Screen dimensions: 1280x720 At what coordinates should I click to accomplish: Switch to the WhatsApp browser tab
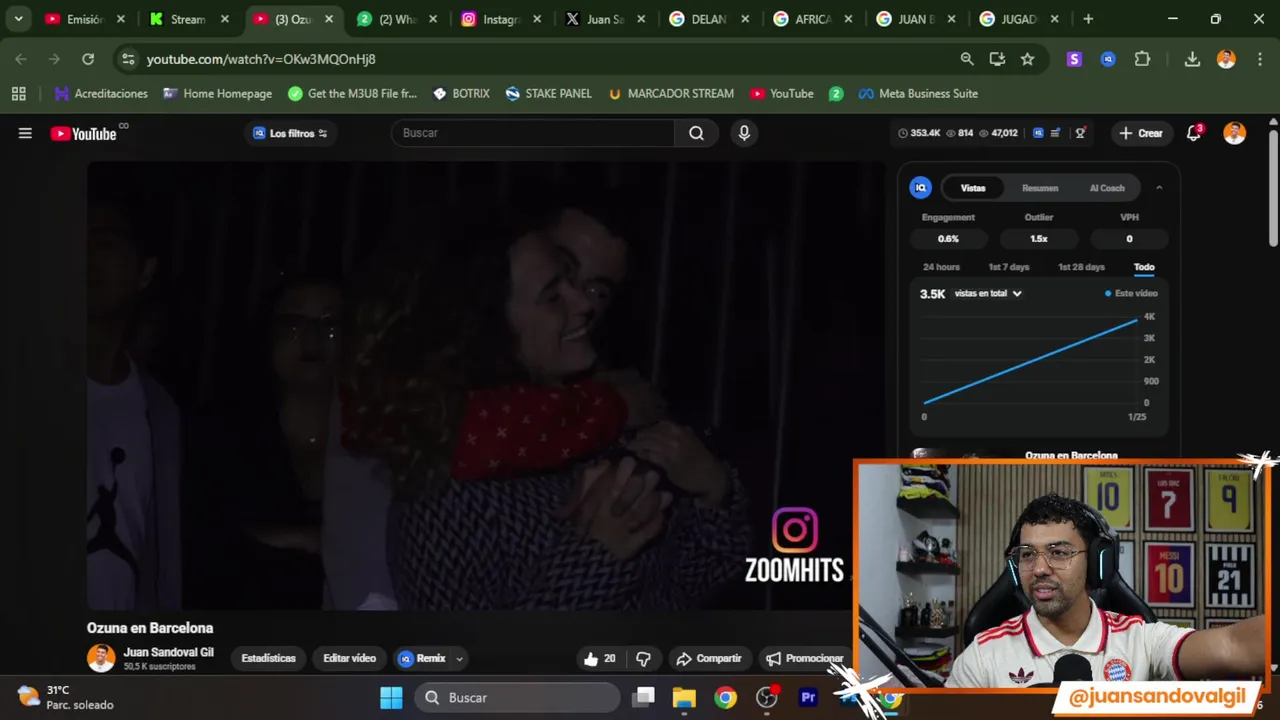pos(396,19)
